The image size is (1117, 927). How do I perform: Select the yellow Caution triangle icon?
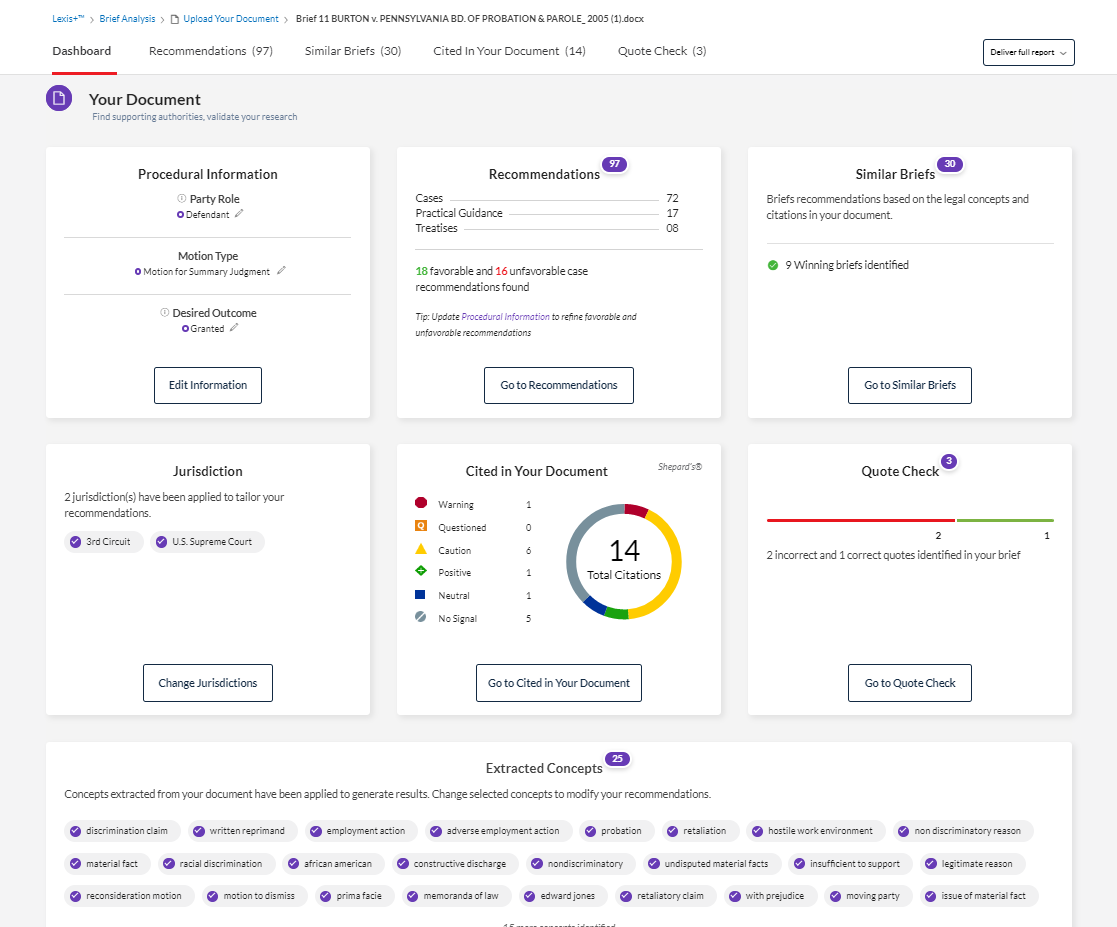pyautogui.click(x=423, y=550)
